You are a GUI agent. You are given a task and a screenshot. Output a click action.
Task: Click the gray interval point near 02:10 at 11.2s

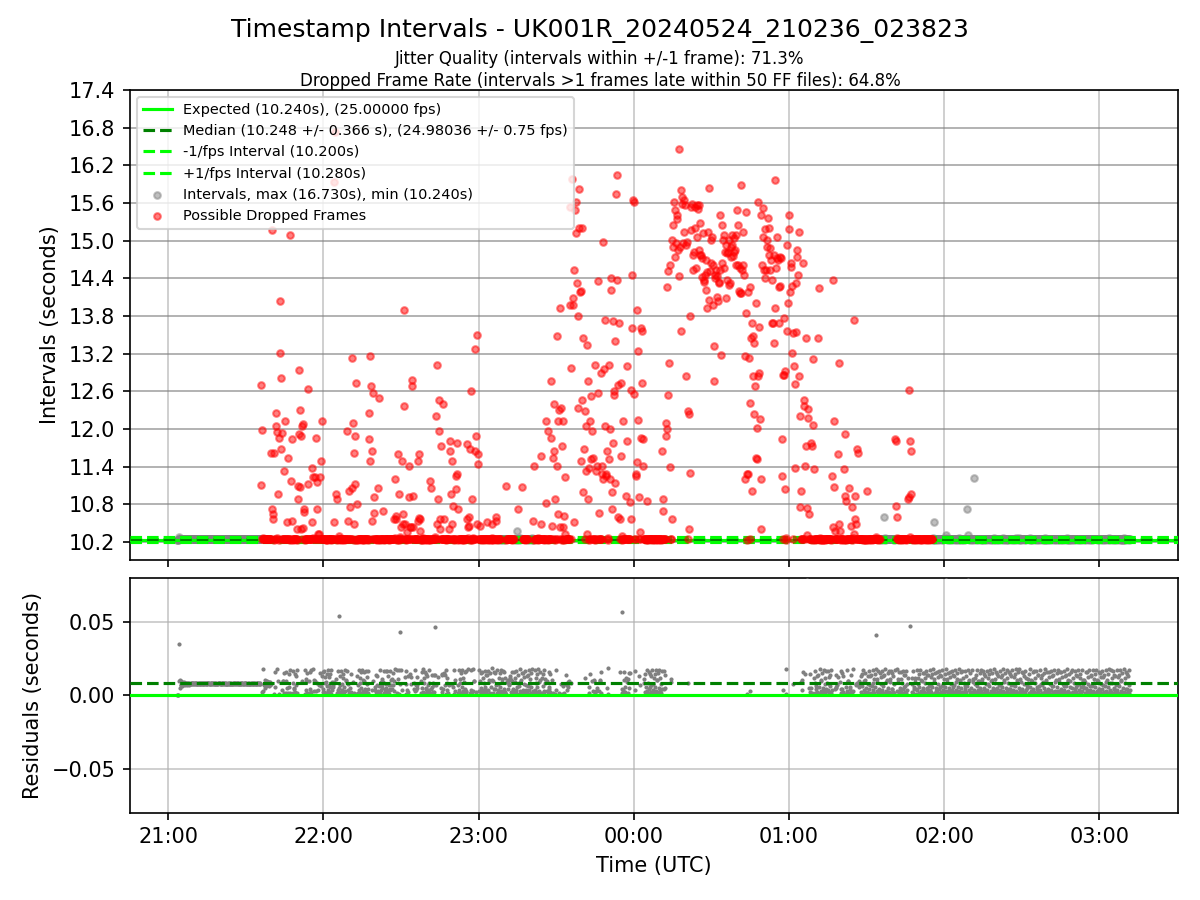click(x=974, y=478)
